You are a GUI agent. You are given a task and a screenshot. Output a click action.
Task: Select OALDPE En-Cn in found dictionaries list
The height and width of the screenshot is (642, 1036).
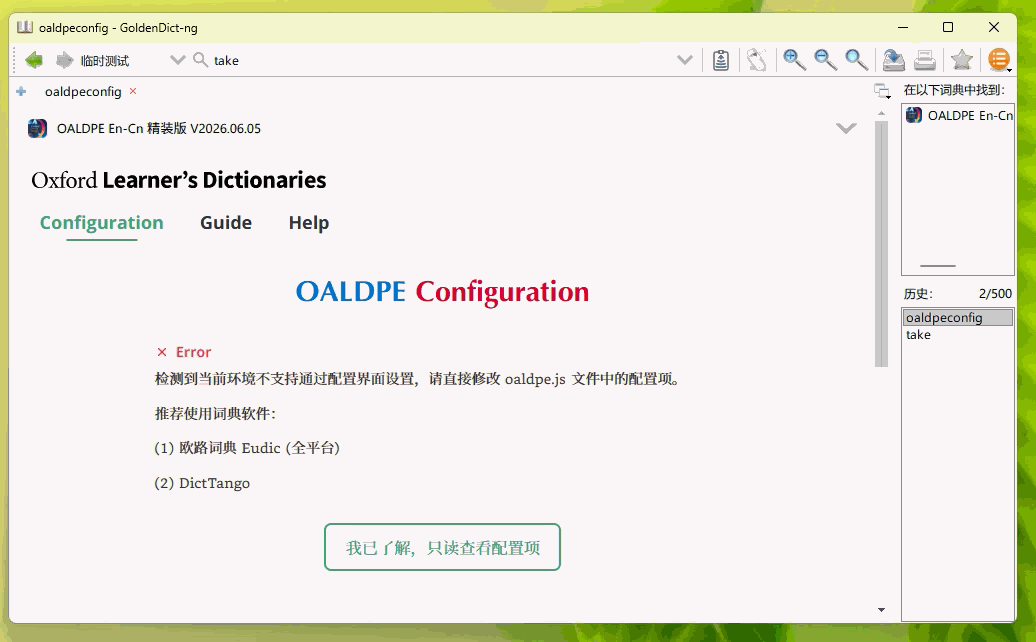coord(958,116)
